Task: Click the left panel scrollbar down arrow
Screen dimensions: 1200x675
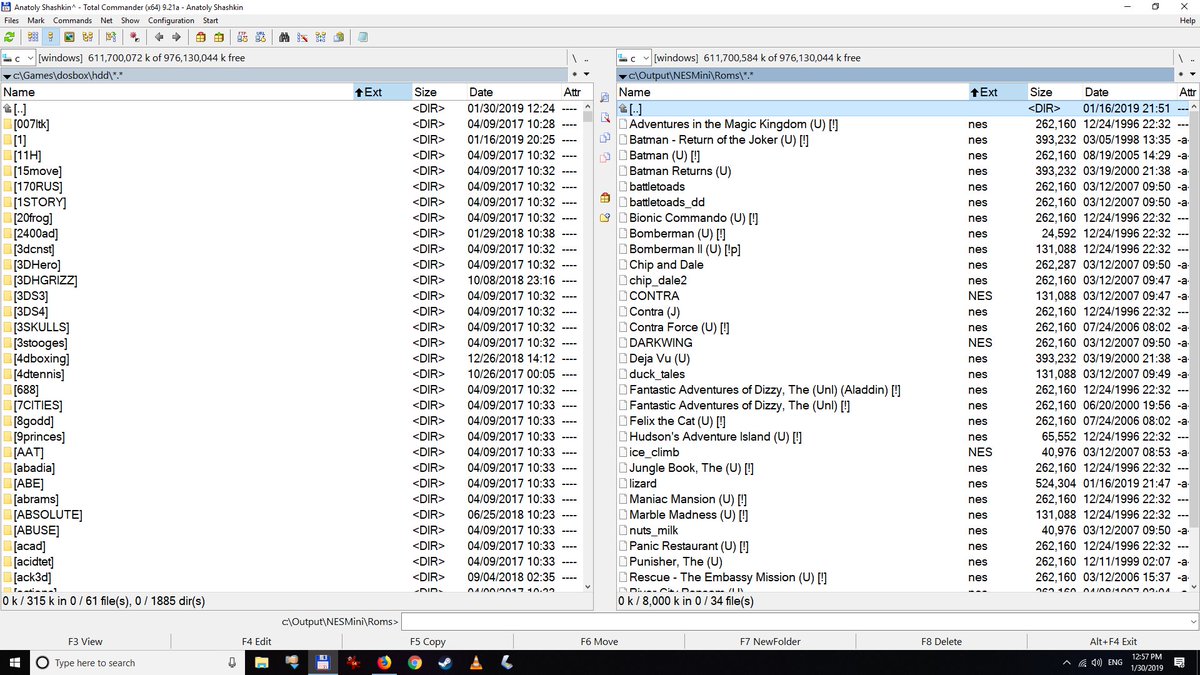Action: (x=588, y=587)
